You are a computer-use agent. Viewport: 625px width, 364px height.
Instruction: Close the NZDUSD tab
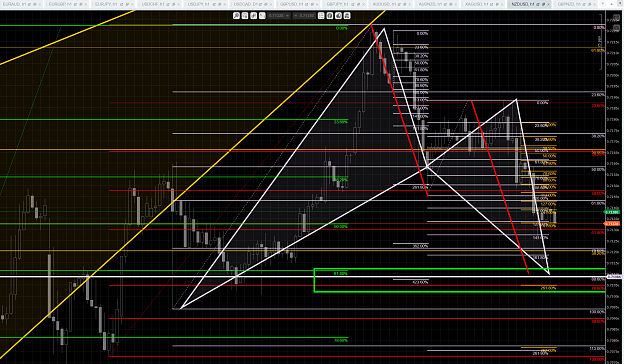[x=548, y=4]
